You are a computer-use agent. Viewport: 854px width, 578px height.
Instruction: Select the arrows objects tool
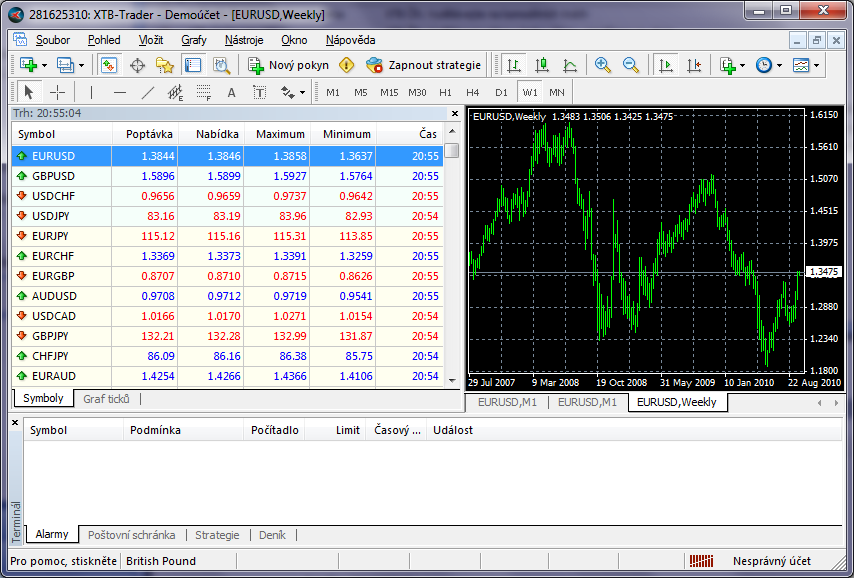pos(288,93)
